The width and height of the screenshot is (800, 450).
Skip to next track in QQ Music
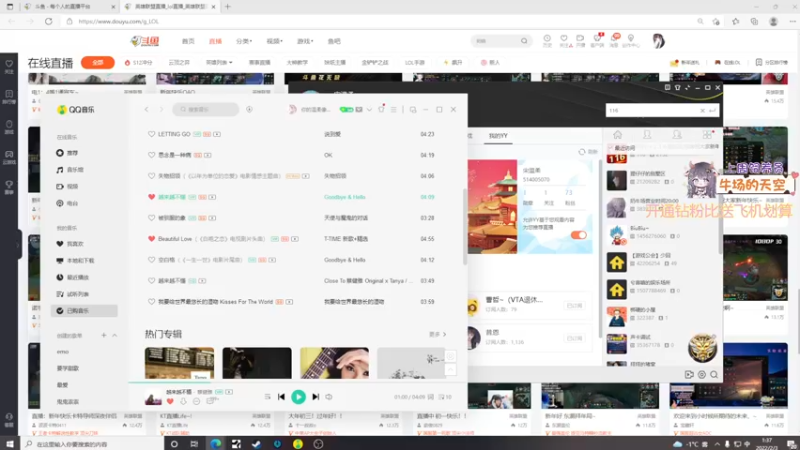tap(316, 396)
